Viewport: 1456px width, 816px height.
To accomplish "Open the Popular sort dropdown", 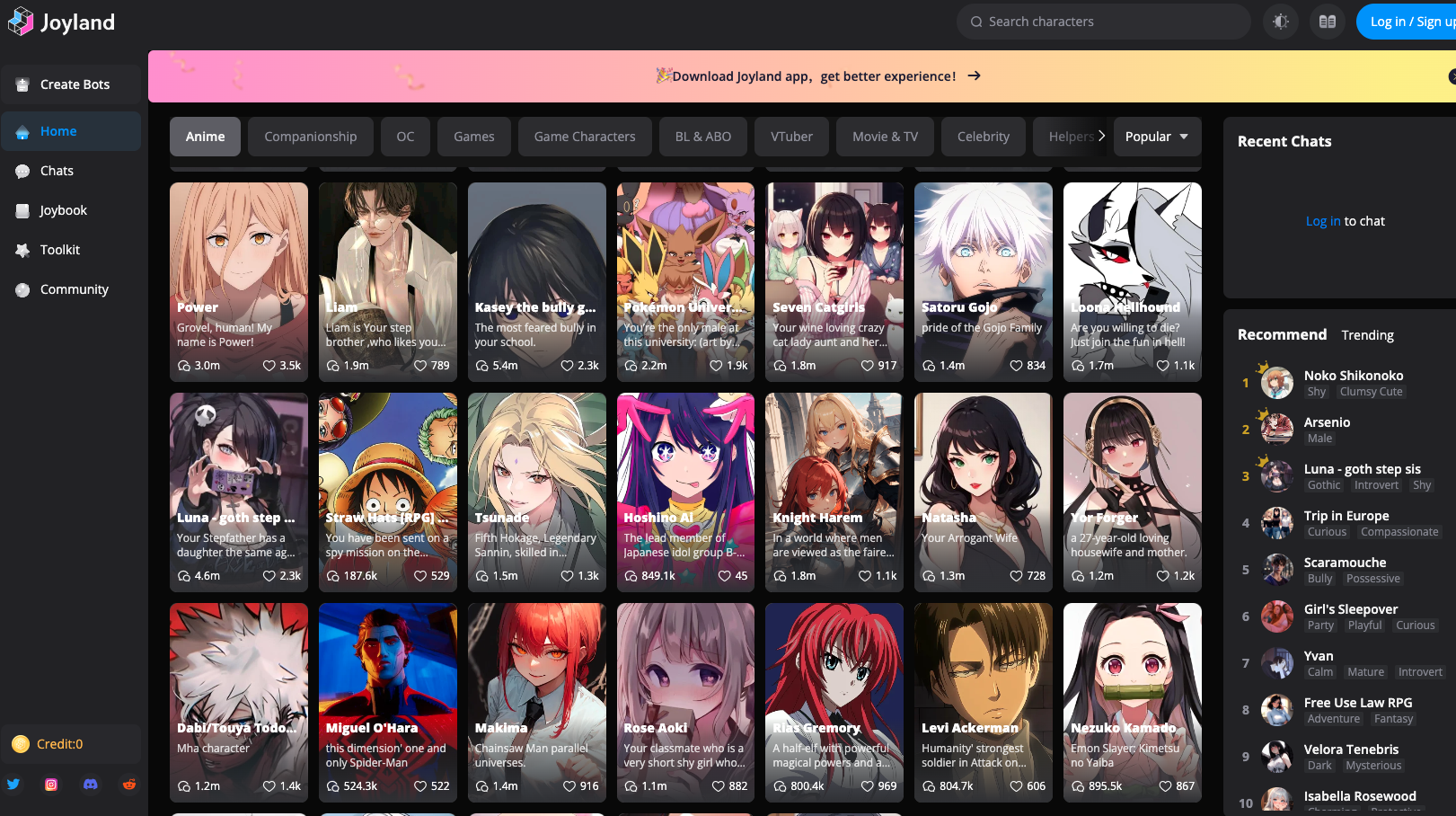I will (x=1157, y=137).
